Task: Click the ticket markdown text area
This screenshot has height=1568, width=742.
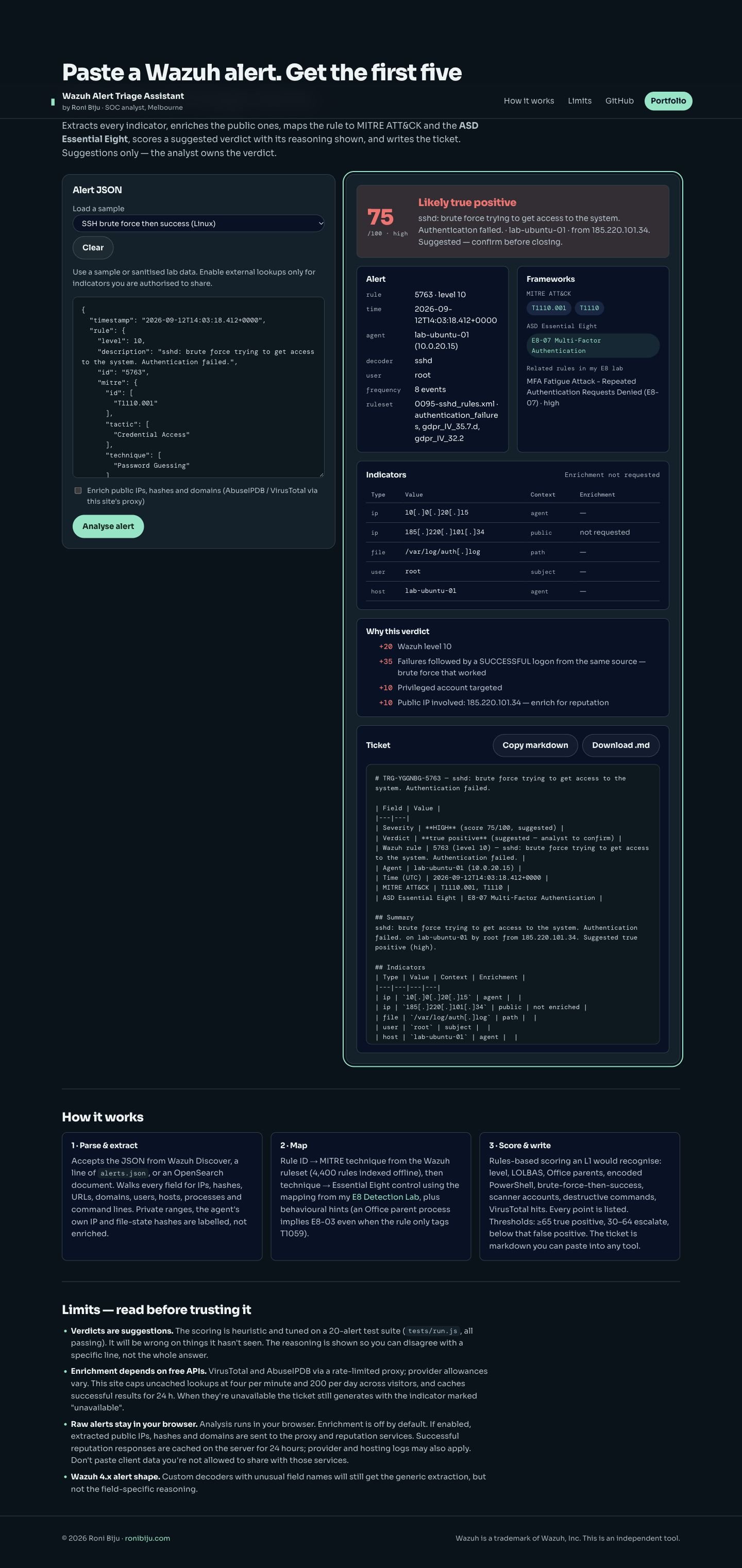Action: pyautogui.click(x=513, y=905)
